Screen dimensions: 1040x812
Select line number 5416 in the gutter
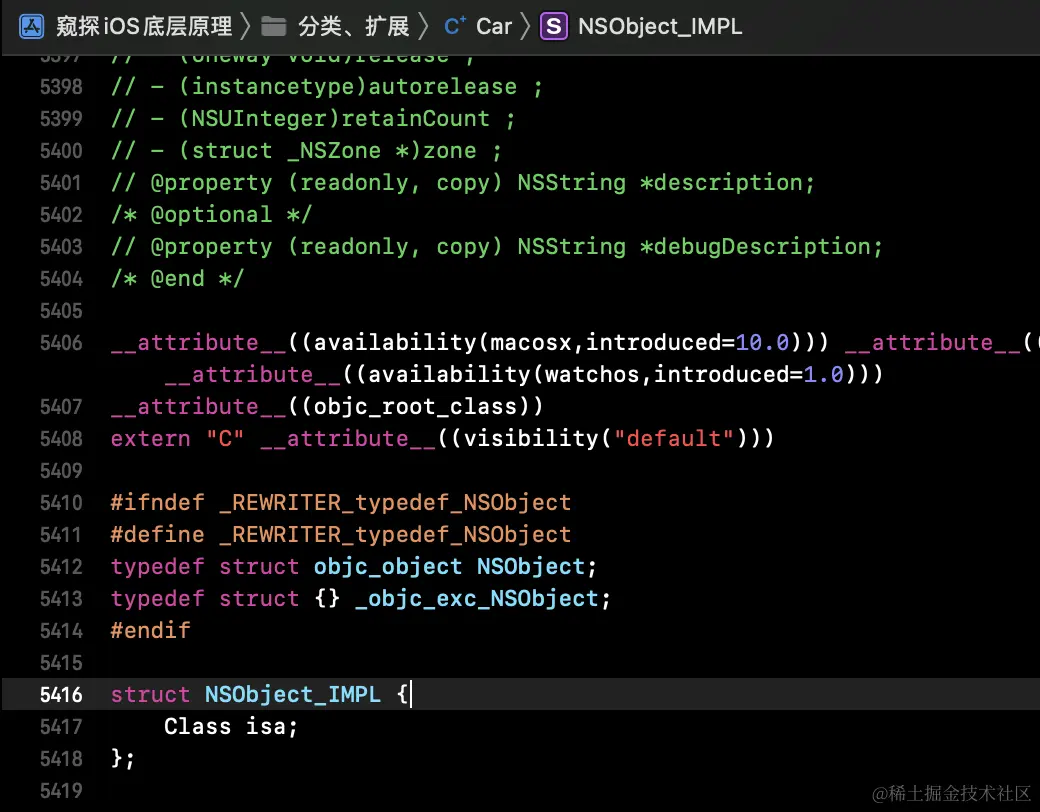tap(61, 695)
